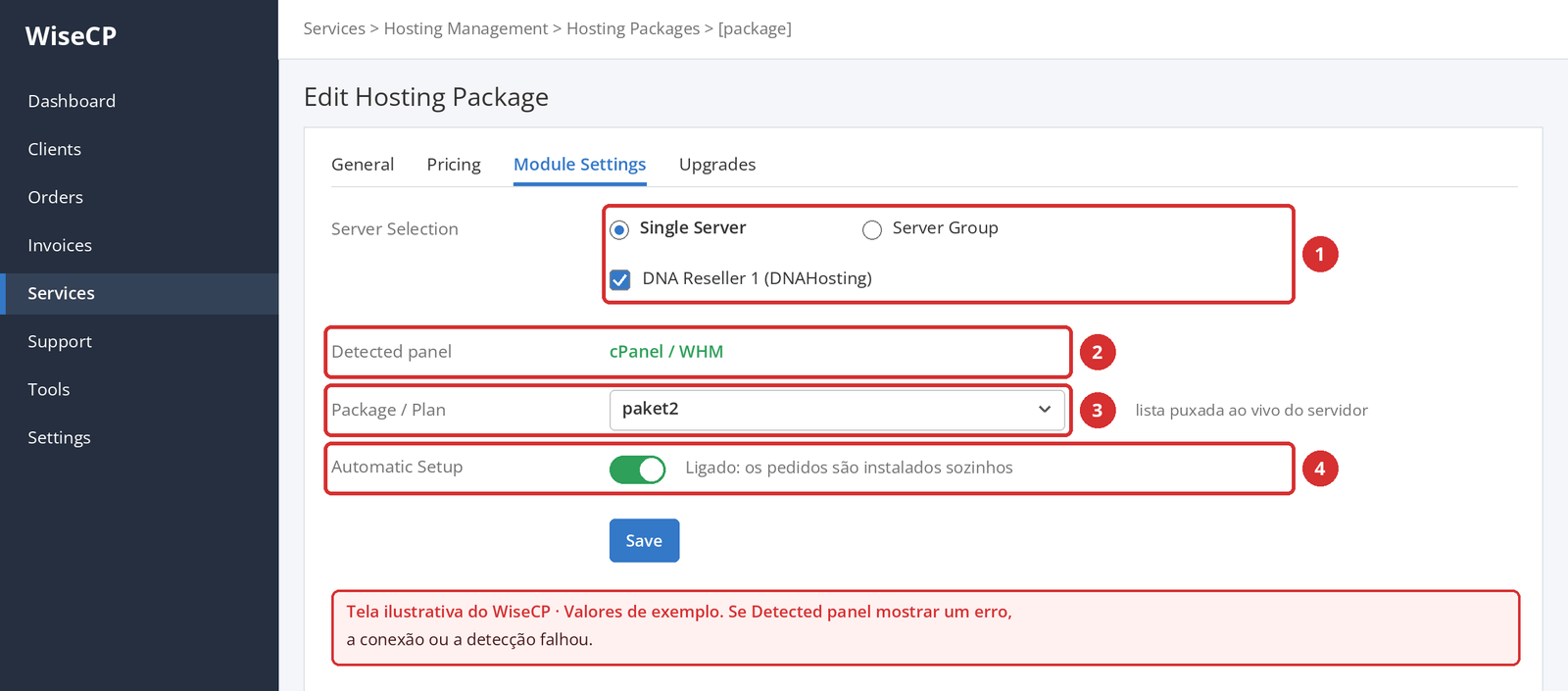Screen dimensions: 1568x691
Task: Go to Hosting Packages in breadcrumb
Action: 633,28
